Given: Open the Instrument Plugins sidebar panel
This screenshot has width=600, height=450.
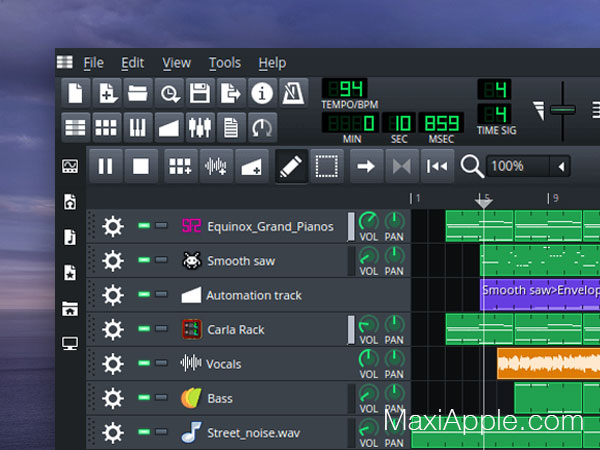Looking at the screenshot, I should (x=69, y=166).
